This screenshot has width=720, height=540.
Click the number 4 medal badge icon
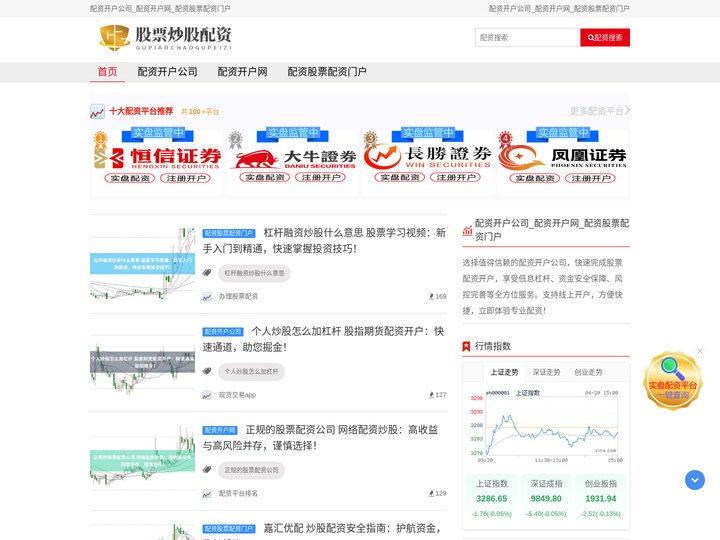pos(506,139)
